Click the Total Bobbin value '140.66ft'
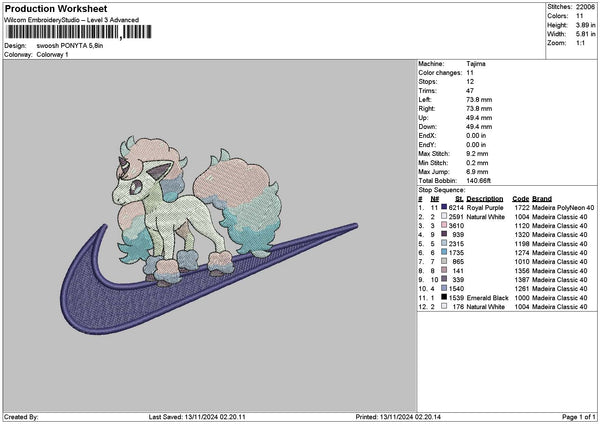600x424 pixels. click(479, 181)
